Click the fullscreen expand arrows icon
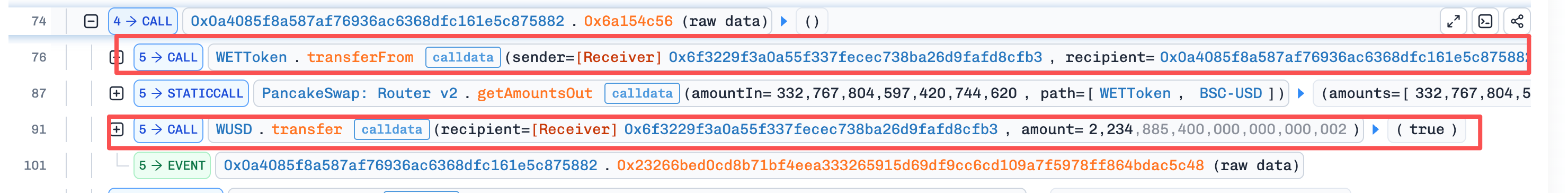Screen dimensions: 1568x193 click(x=1453, y=21)
